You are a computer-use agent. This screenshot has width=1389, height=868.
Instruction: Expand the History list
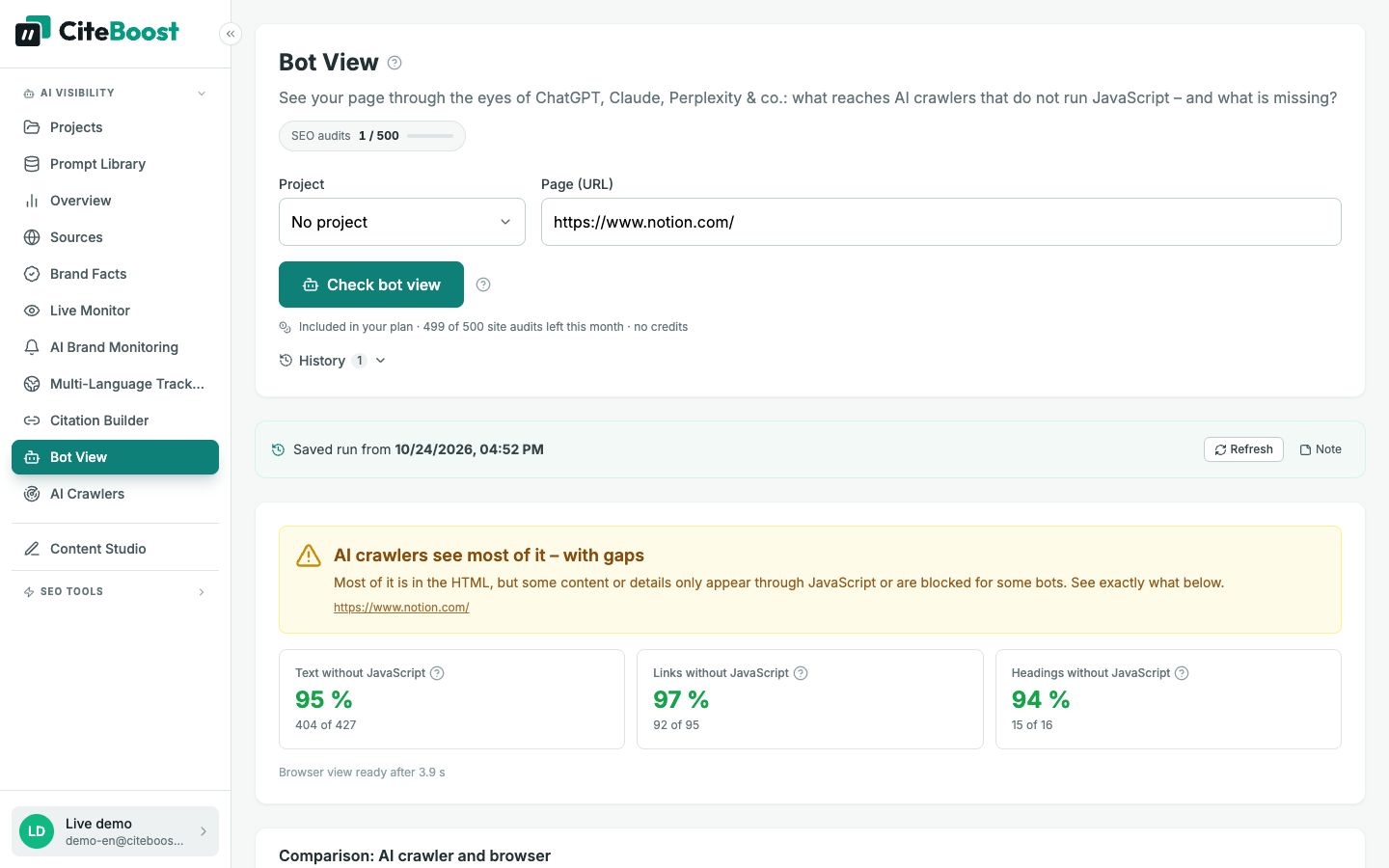pyautogui.click(x=333, y=361)
